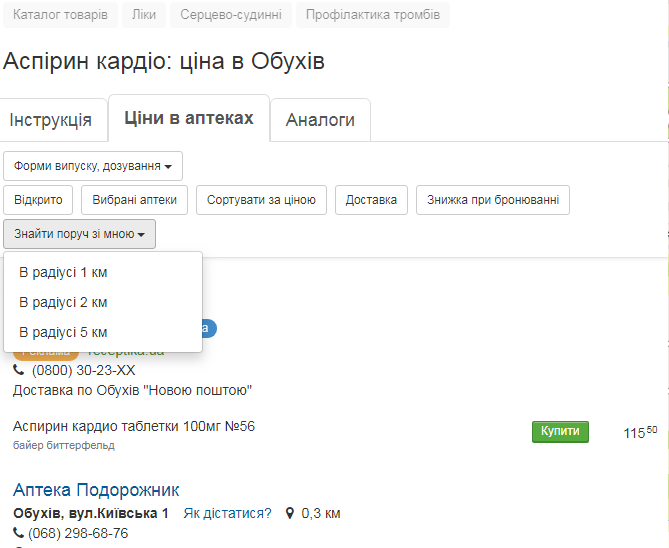
Task: Click the price 115.50
Action: pos(640,432)
